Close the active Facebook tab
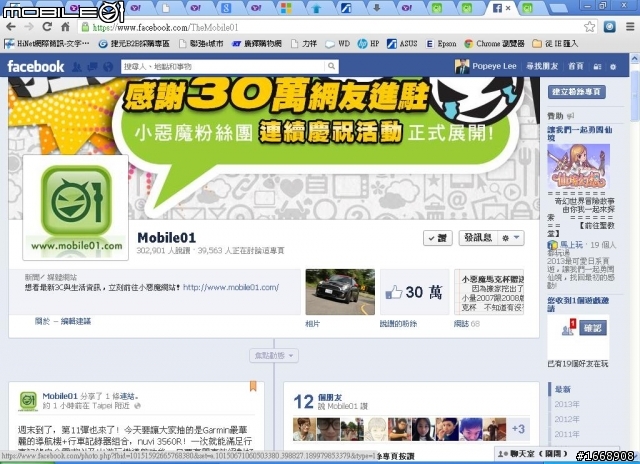This screenshot has width=640, height=464. pyautogui.click(x=508, y=8)
